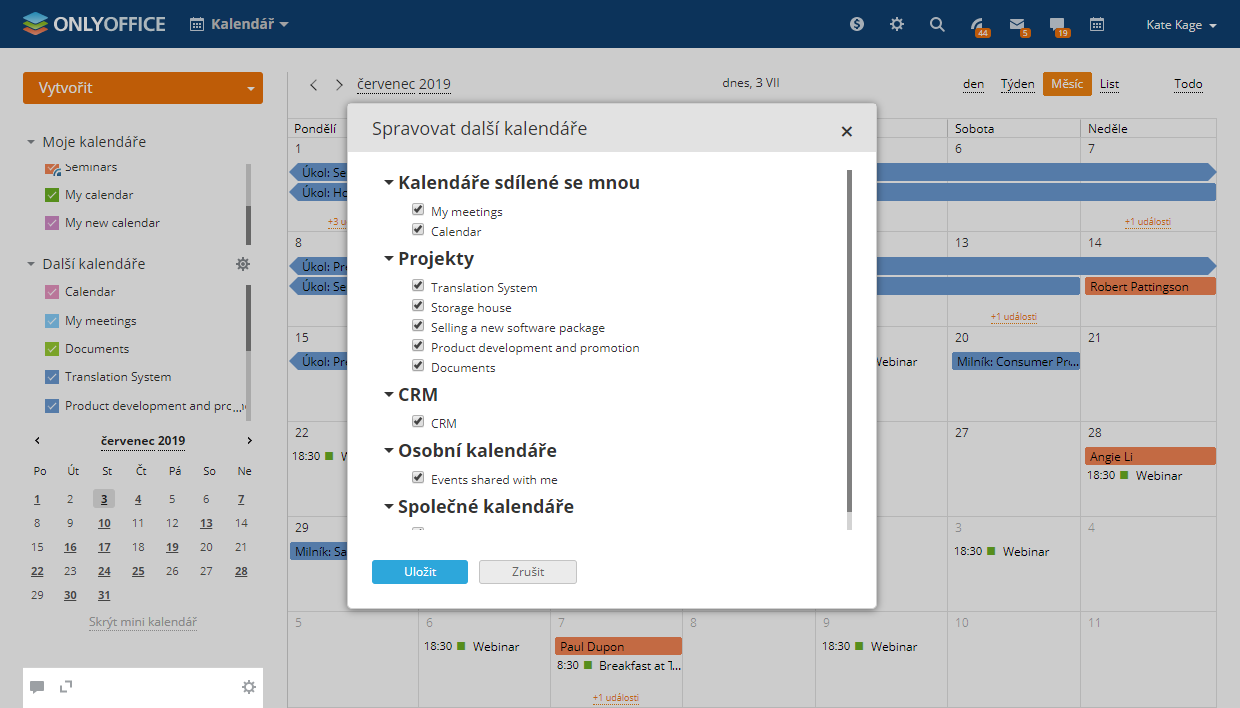Click the feed icon with 44 badge

coord(977,25)
